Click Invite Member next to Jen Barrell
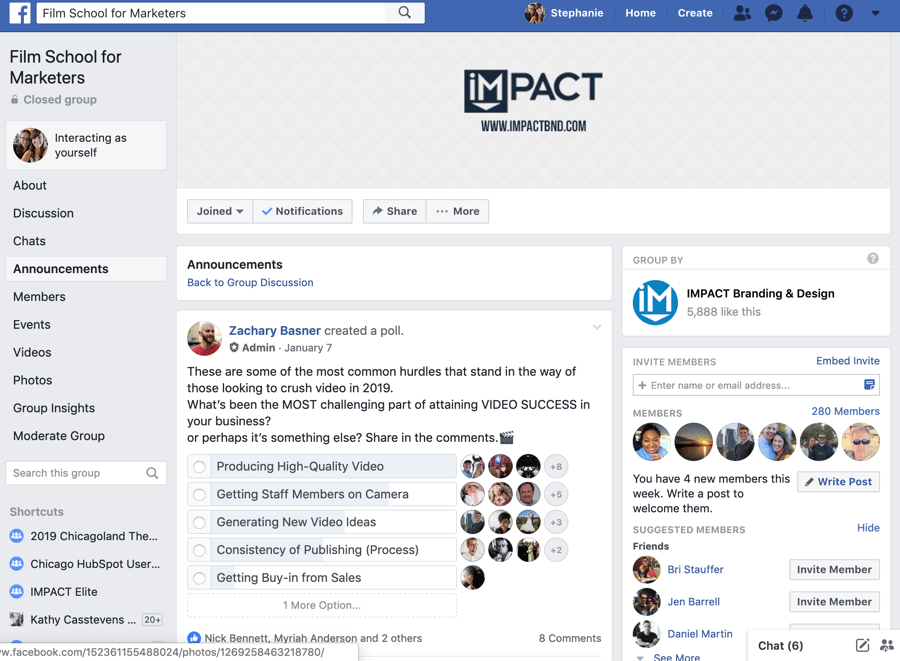The width and height of the screenshot is (900, 661). [x=834, y=601]
